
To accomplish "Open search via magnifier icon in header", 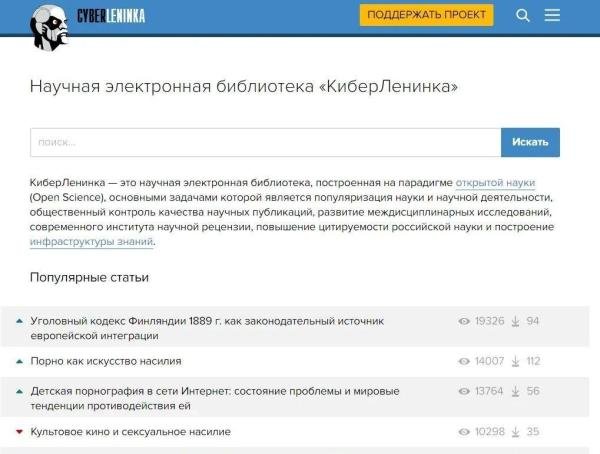I will coord(522,16).
